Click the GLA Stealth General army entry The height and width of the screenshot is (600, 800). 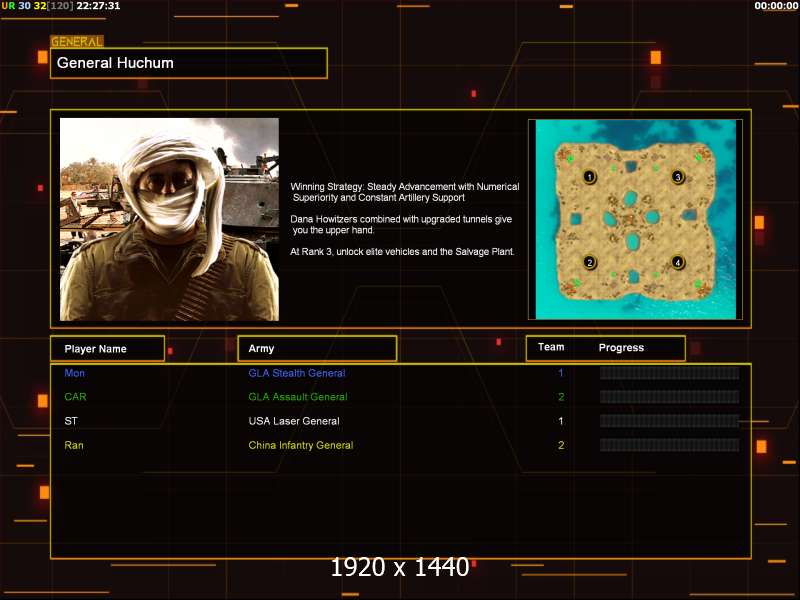point(297,373)
